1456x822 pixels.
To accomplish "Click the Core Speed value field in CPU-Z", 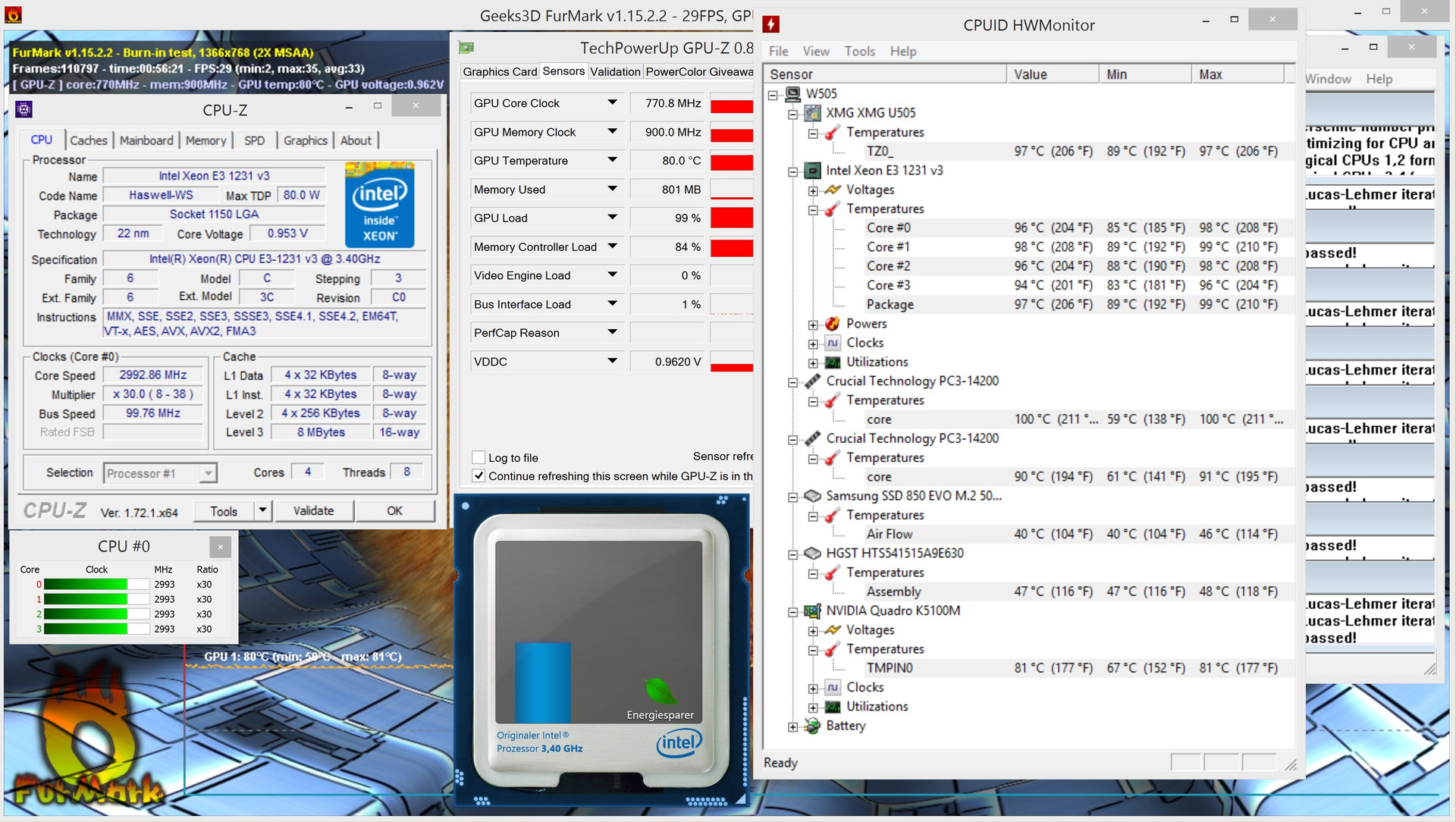I will pos(153,375).
